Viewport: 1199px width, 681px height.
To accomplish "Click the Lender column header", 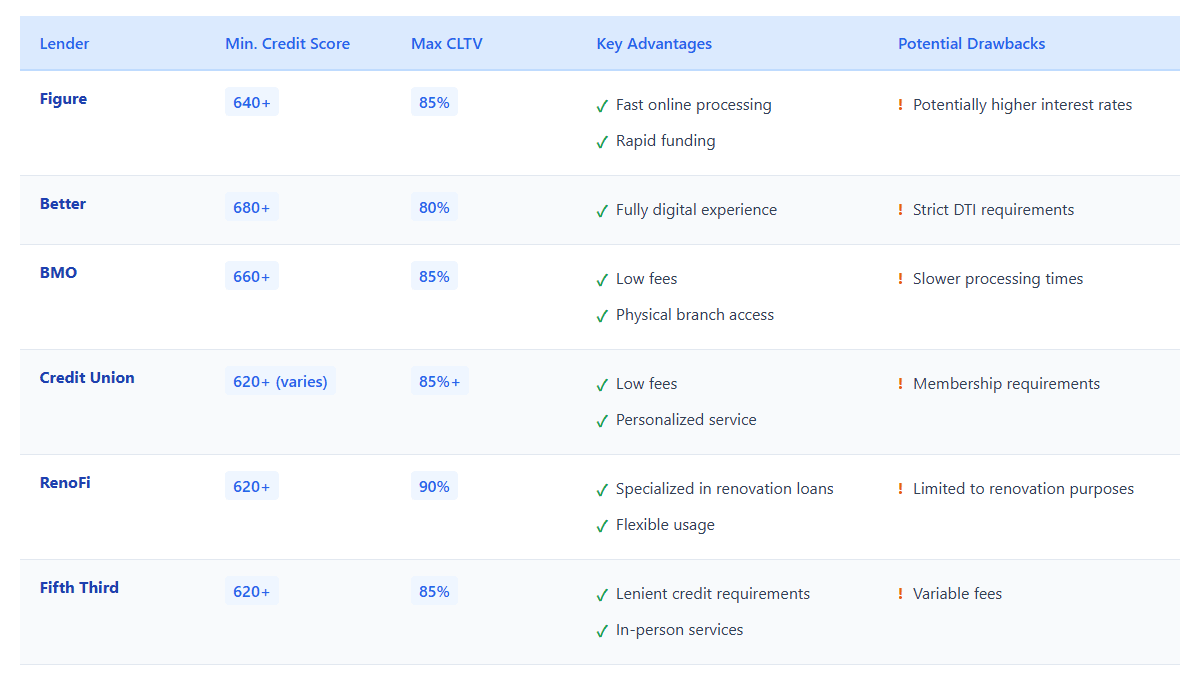I will pyautogui.click(x=64, y=44).
